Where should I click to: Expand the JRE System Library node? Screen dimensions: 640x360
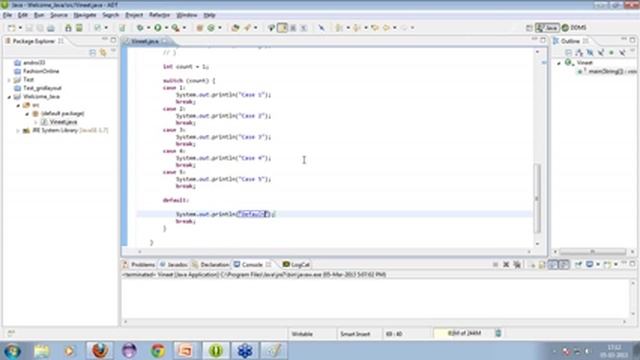click(x=18, y=131)
